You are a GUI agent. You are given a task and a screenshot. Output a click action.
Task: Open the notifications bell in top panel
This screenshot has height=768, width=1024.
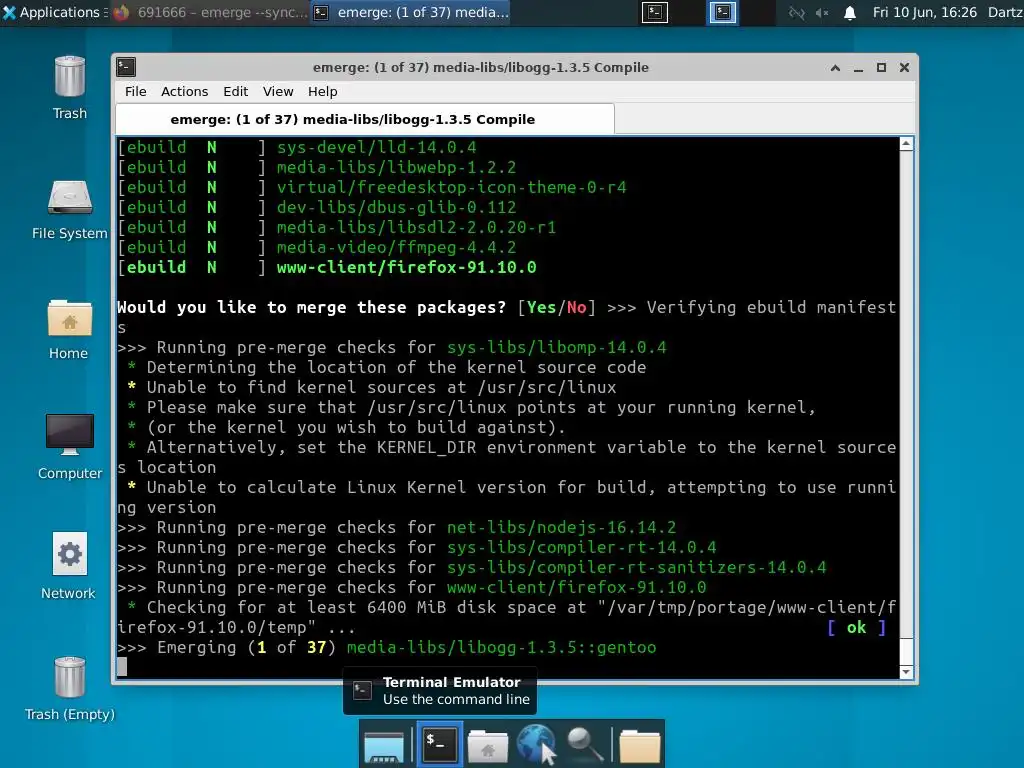(x=850, y=12)
